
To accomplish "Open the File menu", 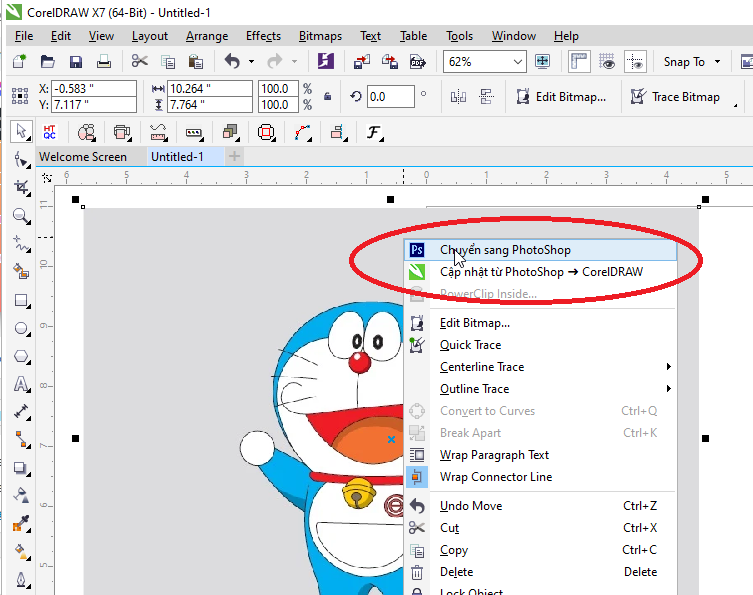I will click(x=24, y=36).
